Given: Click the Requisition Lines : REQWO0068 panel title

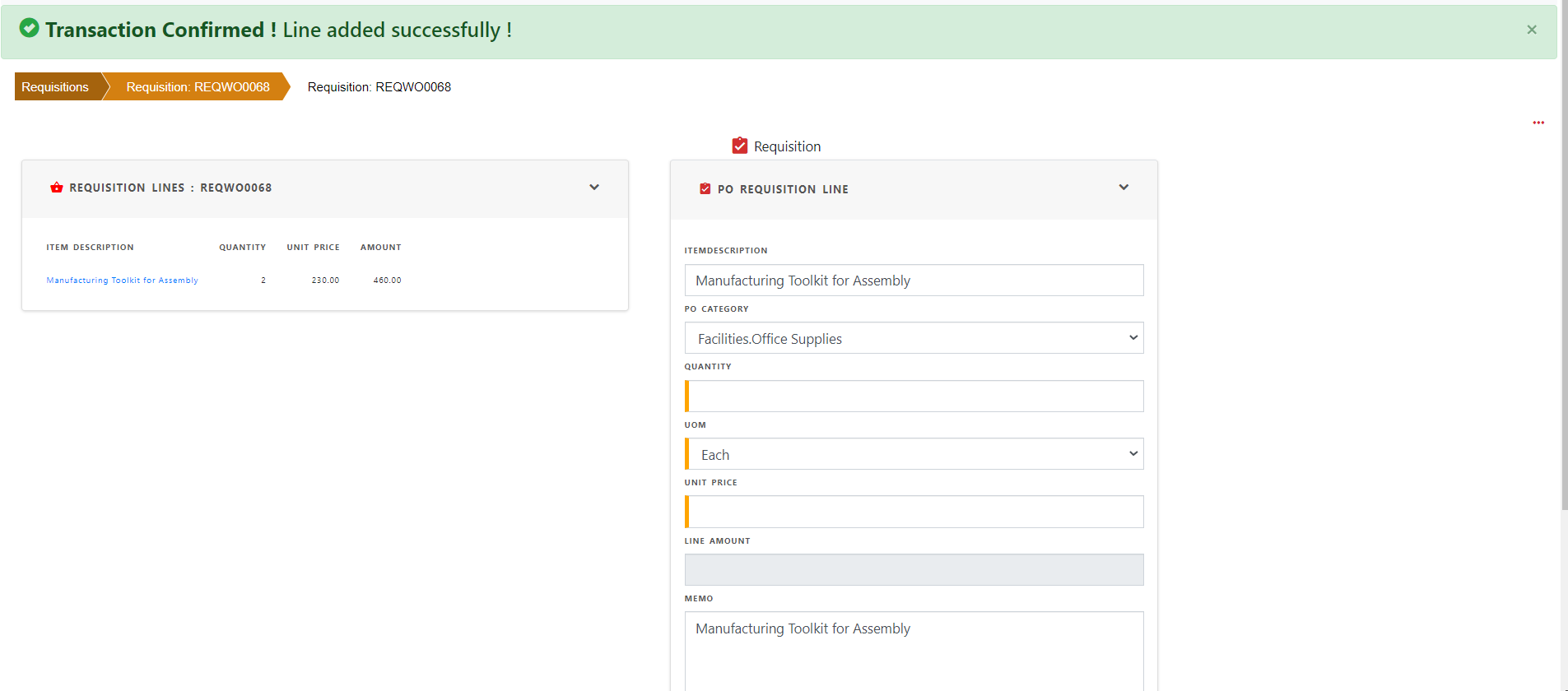Looking at the screenshot, I should click(x=170, y=188).
